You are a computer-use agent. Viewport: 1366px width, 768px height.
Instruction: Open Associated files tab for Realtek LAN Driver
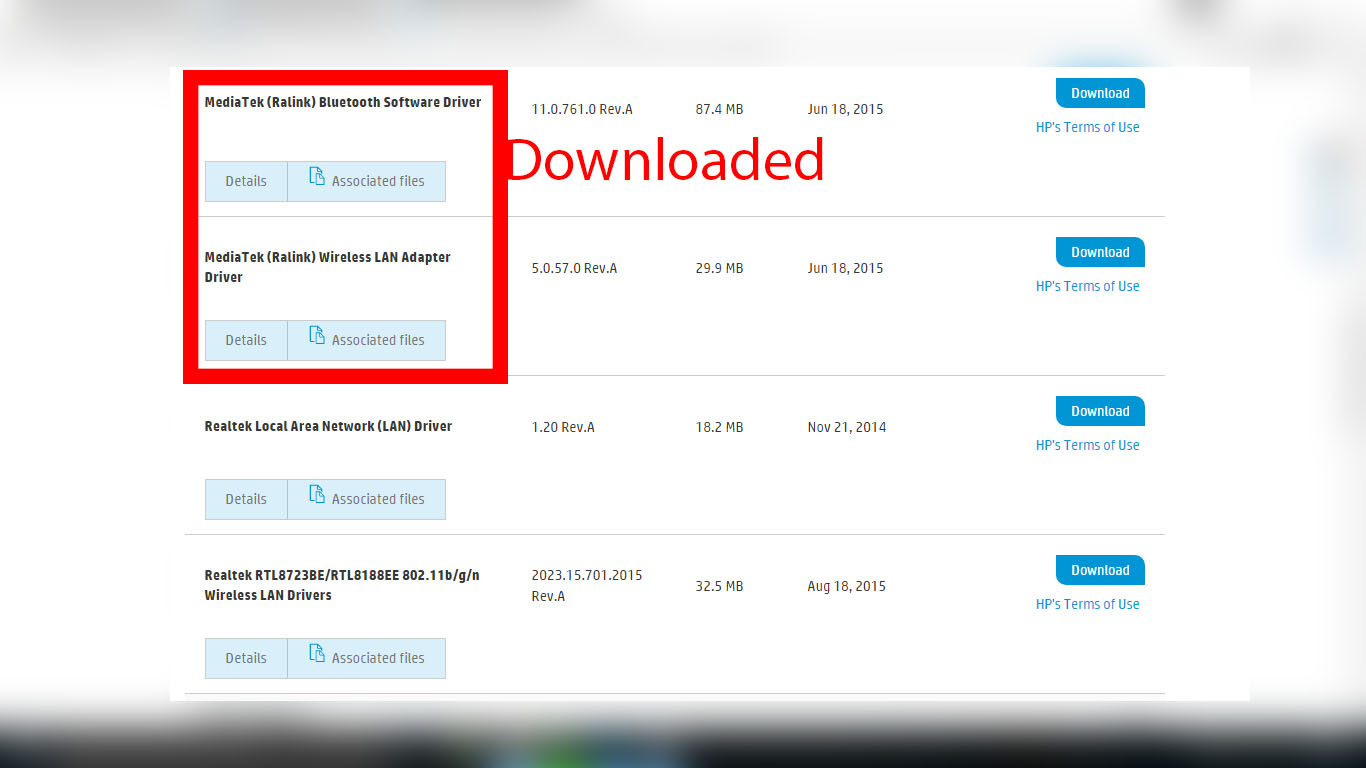(x=367, y=499)
